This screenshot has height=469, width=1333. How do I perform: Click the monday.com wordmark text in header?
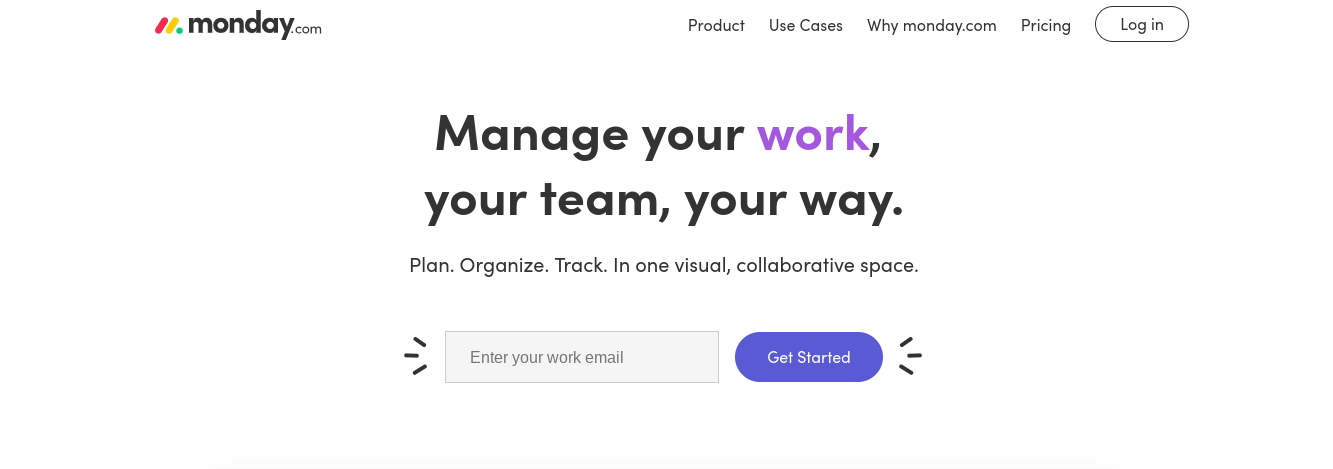(x=254, y=25)
